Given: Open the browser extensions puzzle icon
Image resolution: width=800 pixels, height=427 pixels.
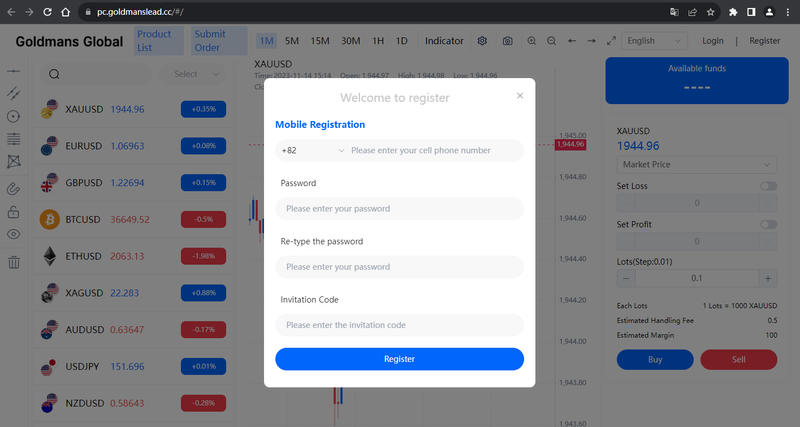Looking at the screenshot, I should pyautogui.click(x=733, y=12).
